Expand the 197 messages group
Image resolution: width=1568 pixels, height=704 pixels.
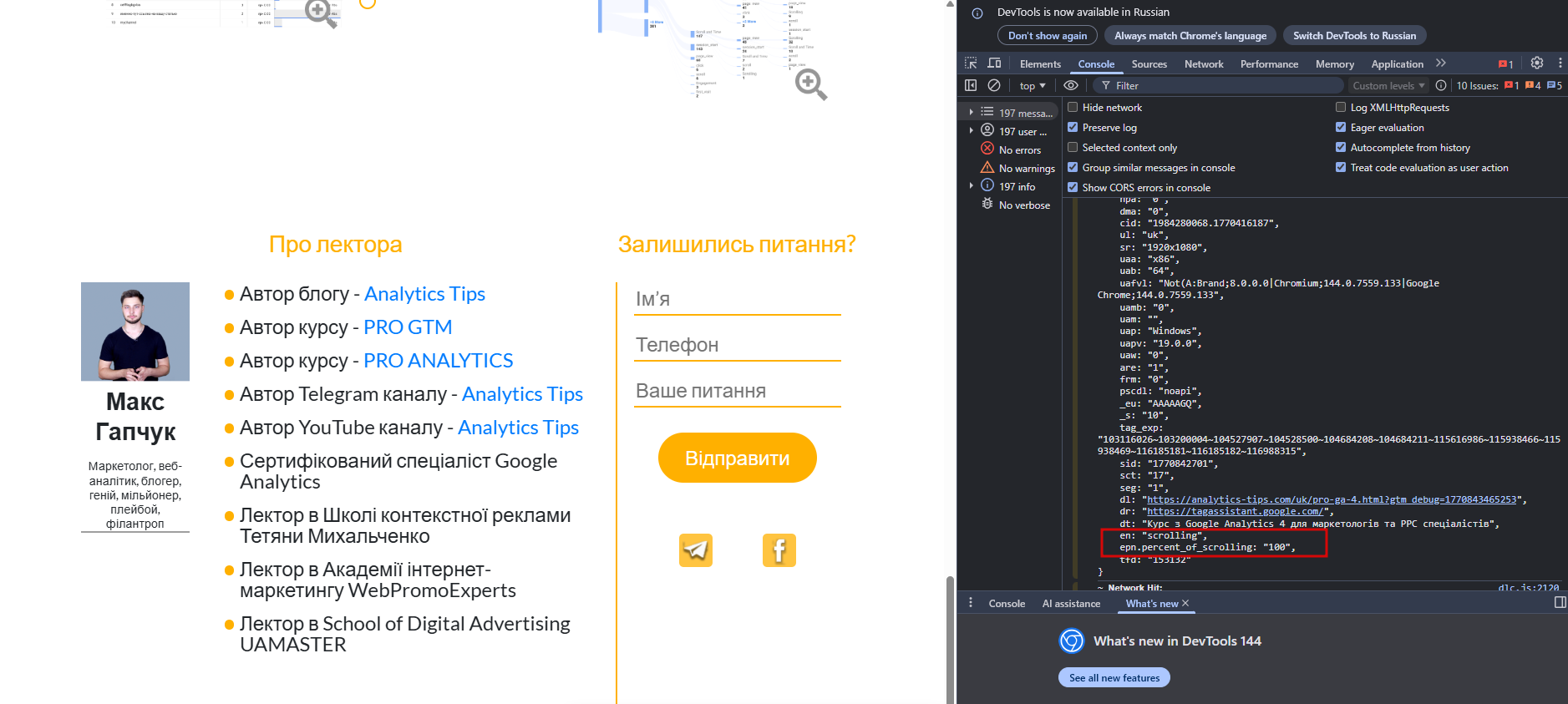click(971, 112)
